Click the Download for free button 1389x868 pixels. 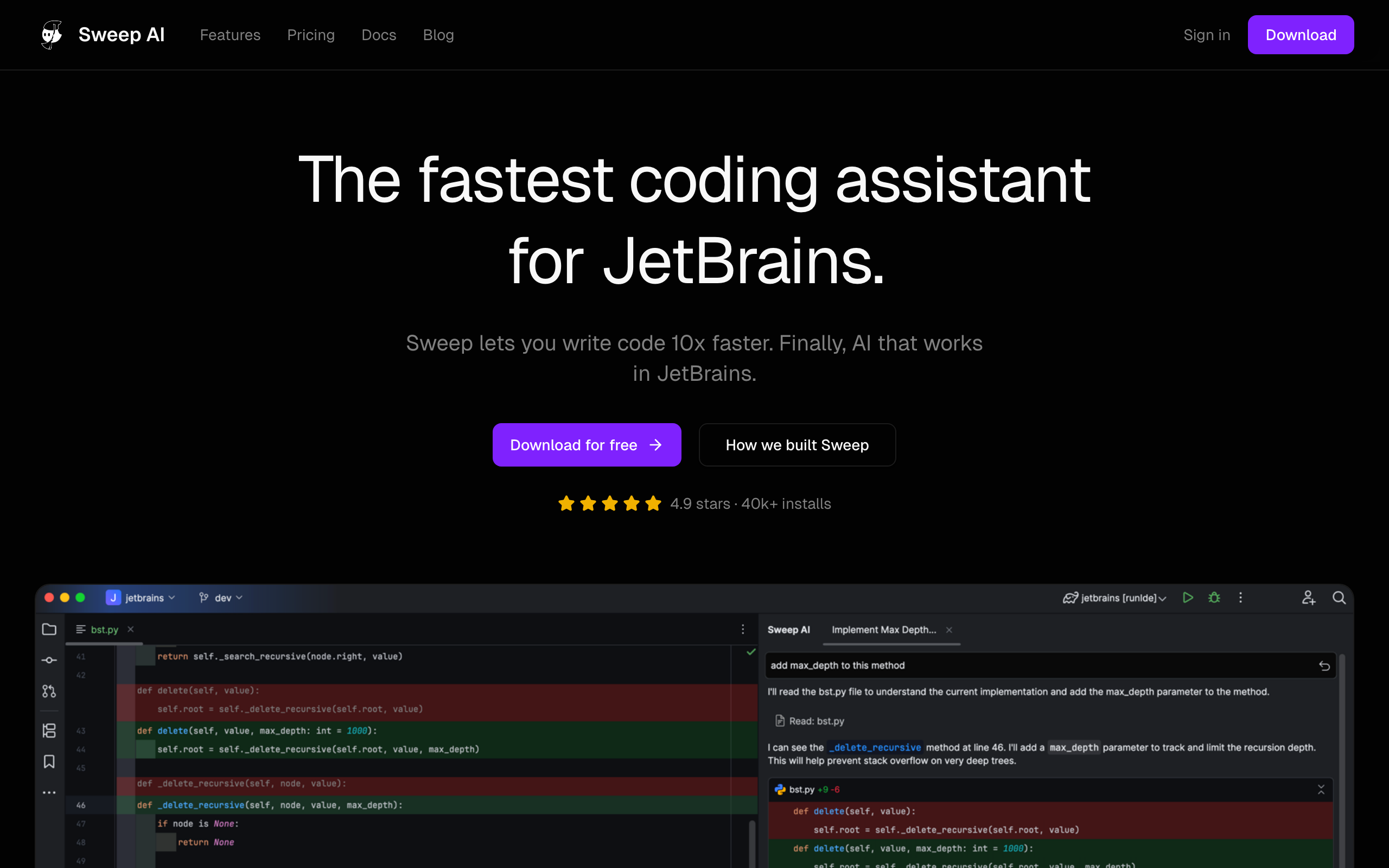coord(586,445)
